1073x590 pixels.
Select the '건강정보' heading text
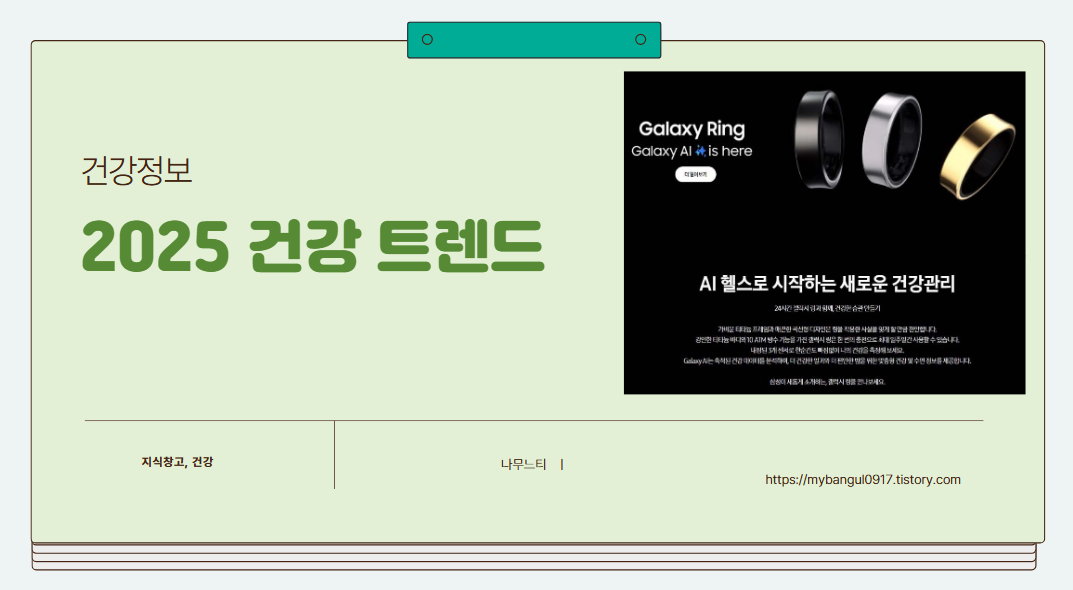137,170
